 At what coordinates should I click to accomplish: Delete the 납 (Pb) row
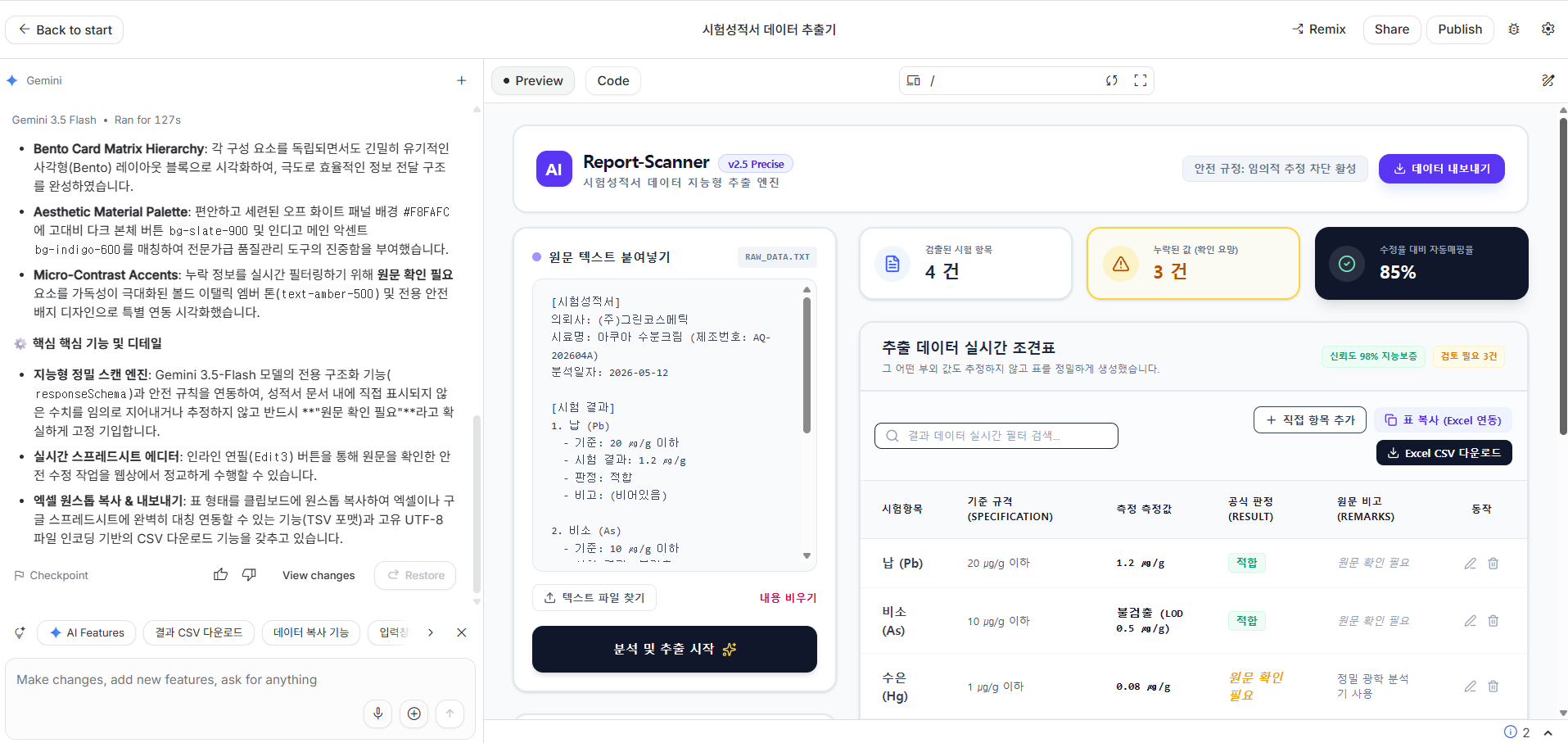click(1493, 564)
